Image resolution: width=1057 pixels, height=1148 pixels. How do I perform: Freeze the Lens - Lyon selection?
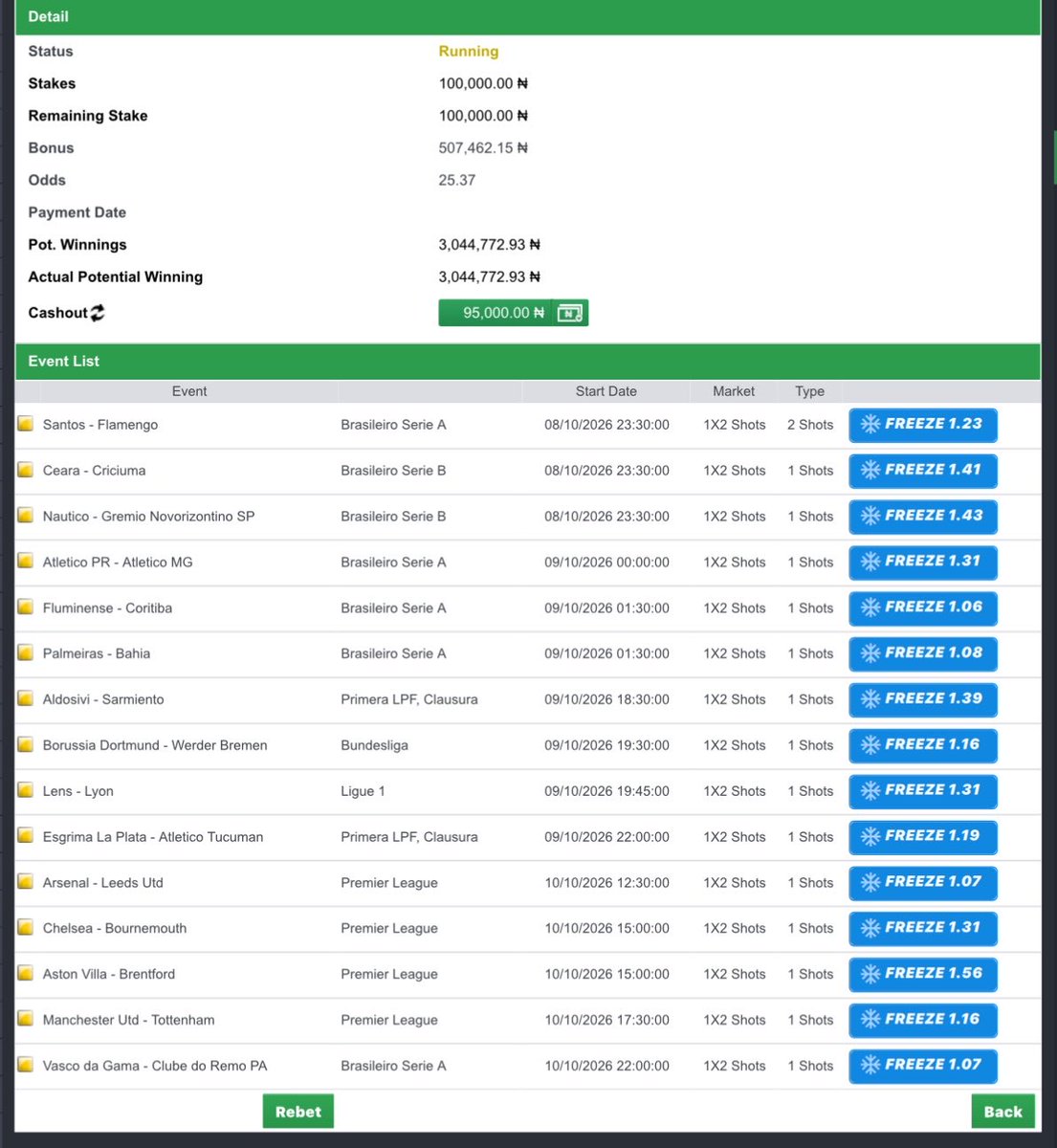(x=923, y=791)
